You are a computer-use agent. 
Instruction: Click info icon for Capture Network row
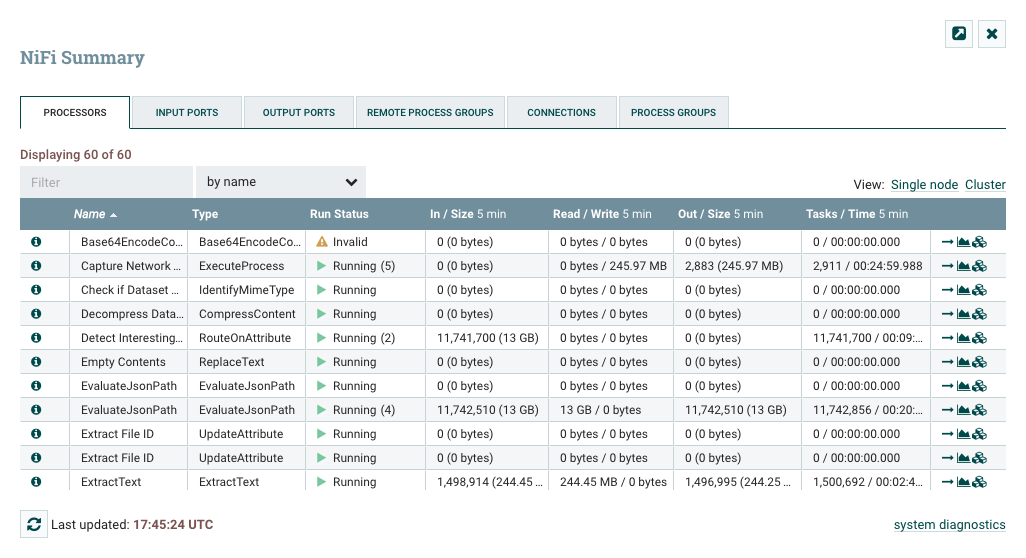click(x=36, y=266)
